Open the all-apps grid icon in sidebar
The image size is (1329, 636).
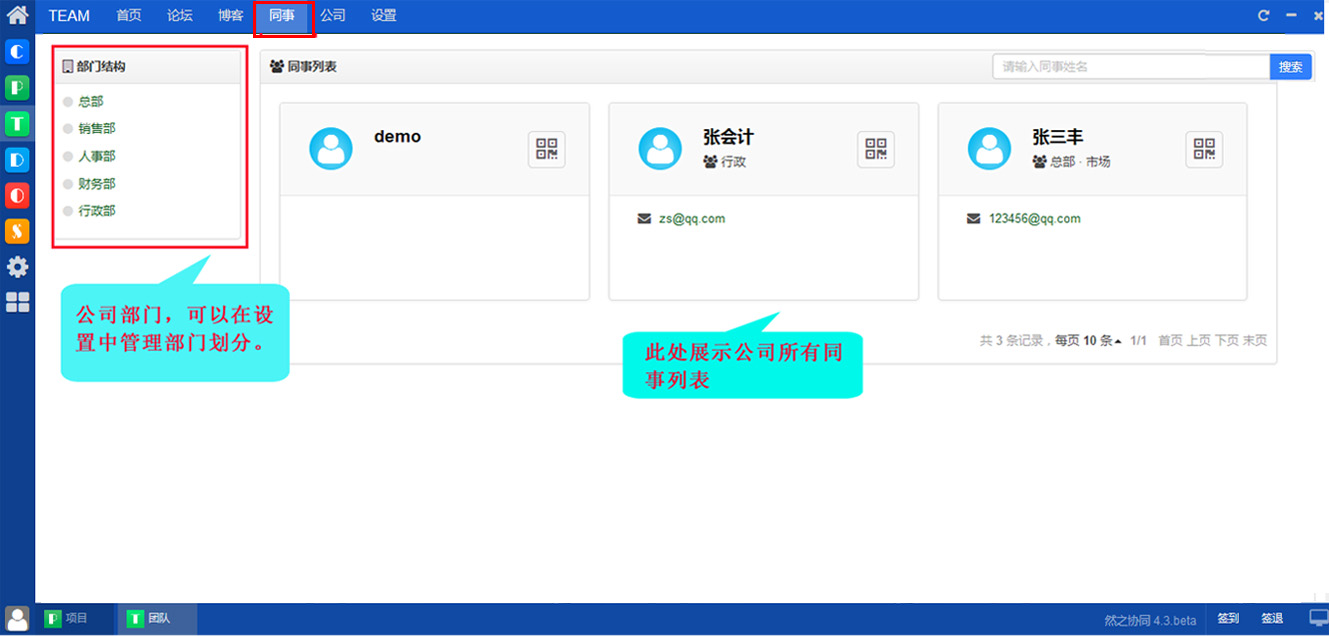[x=17, y=303]
